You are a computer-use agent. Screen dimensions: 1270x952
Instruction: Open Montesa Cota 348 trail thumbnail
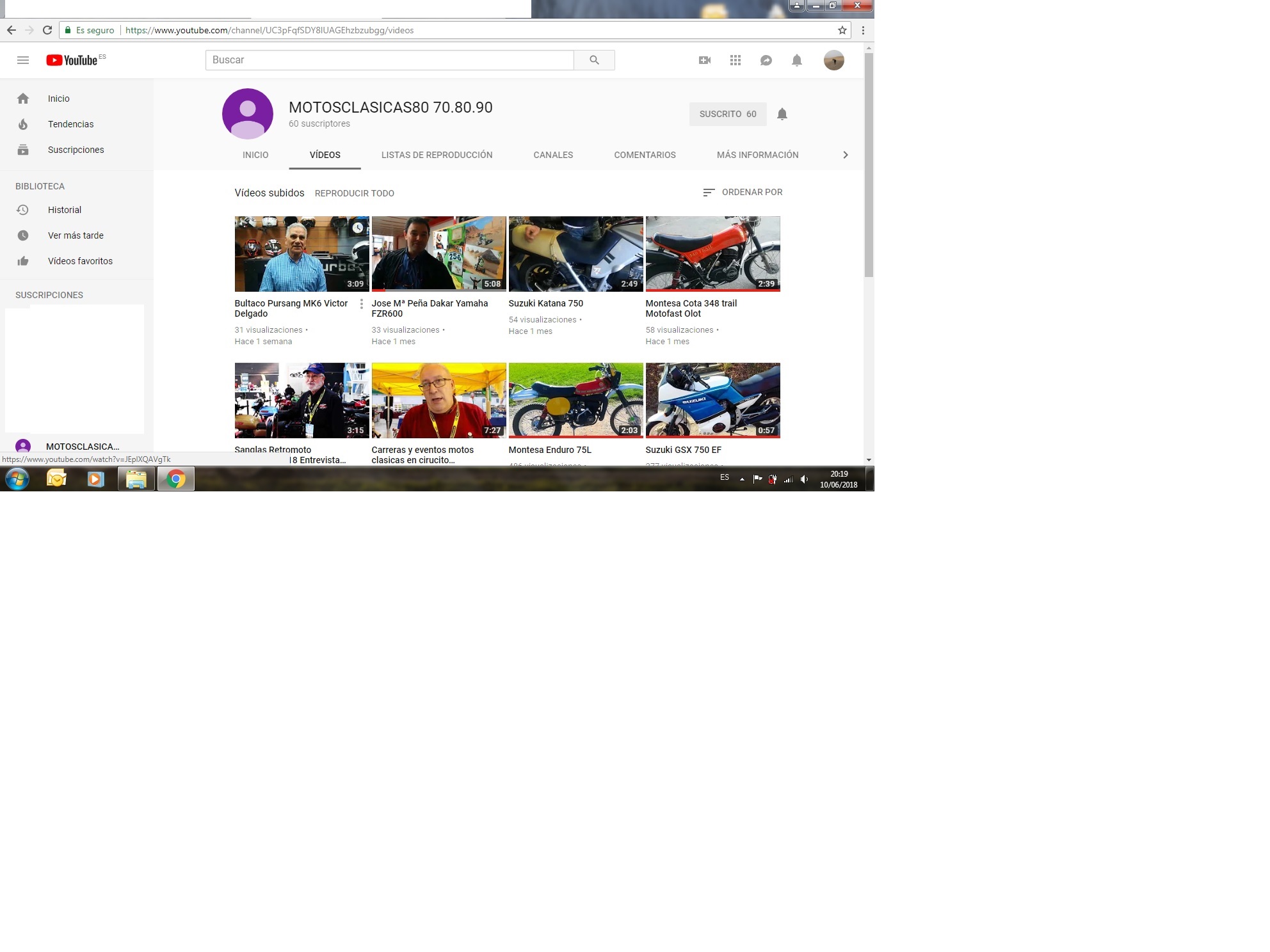pyautogui.click(x=712, y=254)
